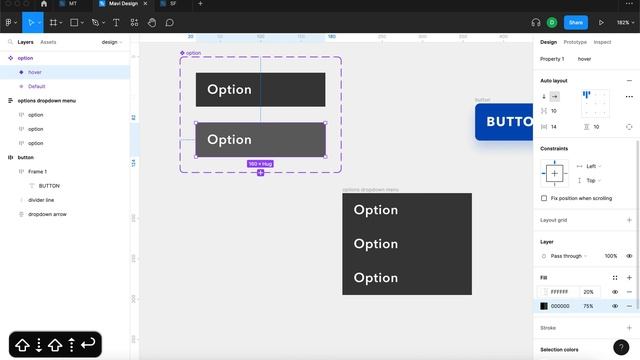Select the Pen tool
This screenshot has width=640, height=360.
coord(95,22)
